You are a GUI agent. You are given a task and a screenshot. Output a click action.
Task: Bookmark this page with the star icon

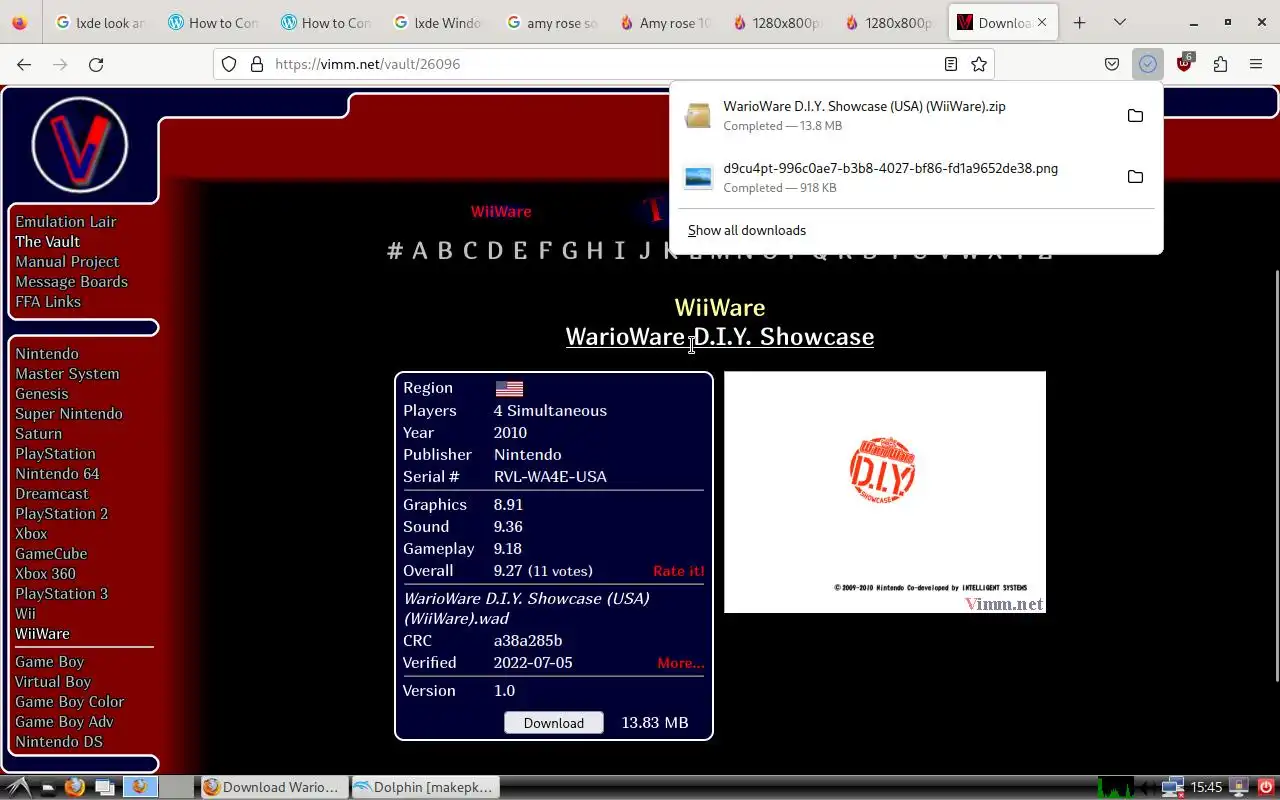tap(979, 64)
